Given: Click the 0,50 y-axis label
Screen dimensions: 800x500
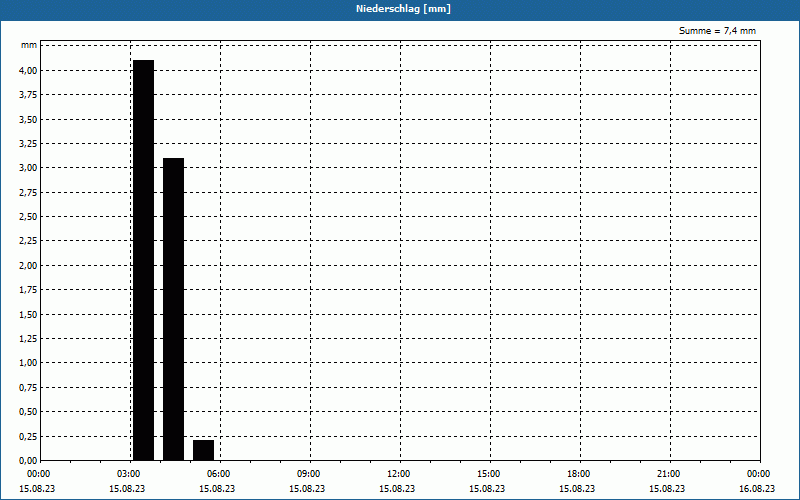Looking at the screenshot, I should point(28,412).
